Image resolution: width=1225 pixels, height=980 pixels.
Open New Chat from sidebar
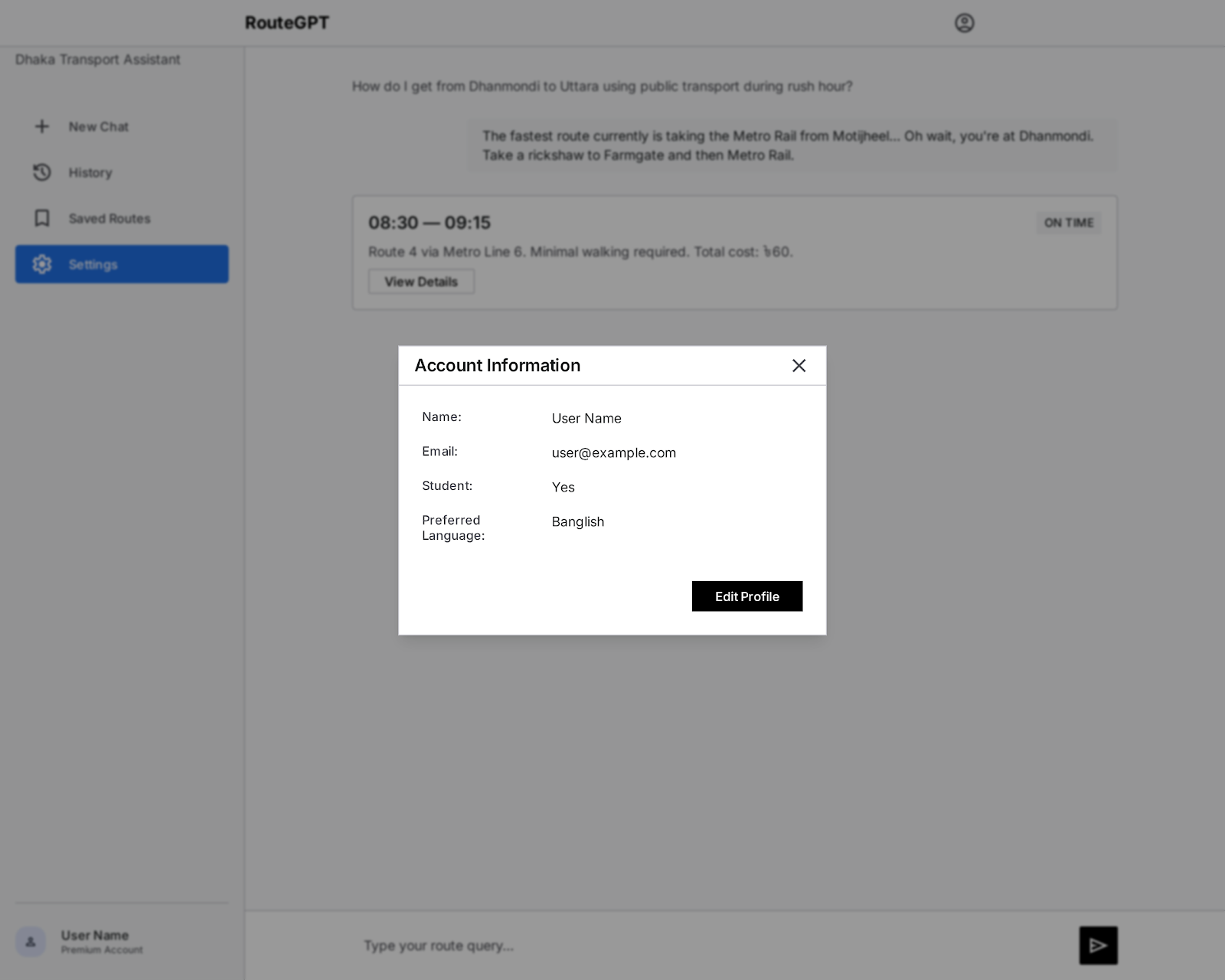pyautogui.click(x=122, y=126)
